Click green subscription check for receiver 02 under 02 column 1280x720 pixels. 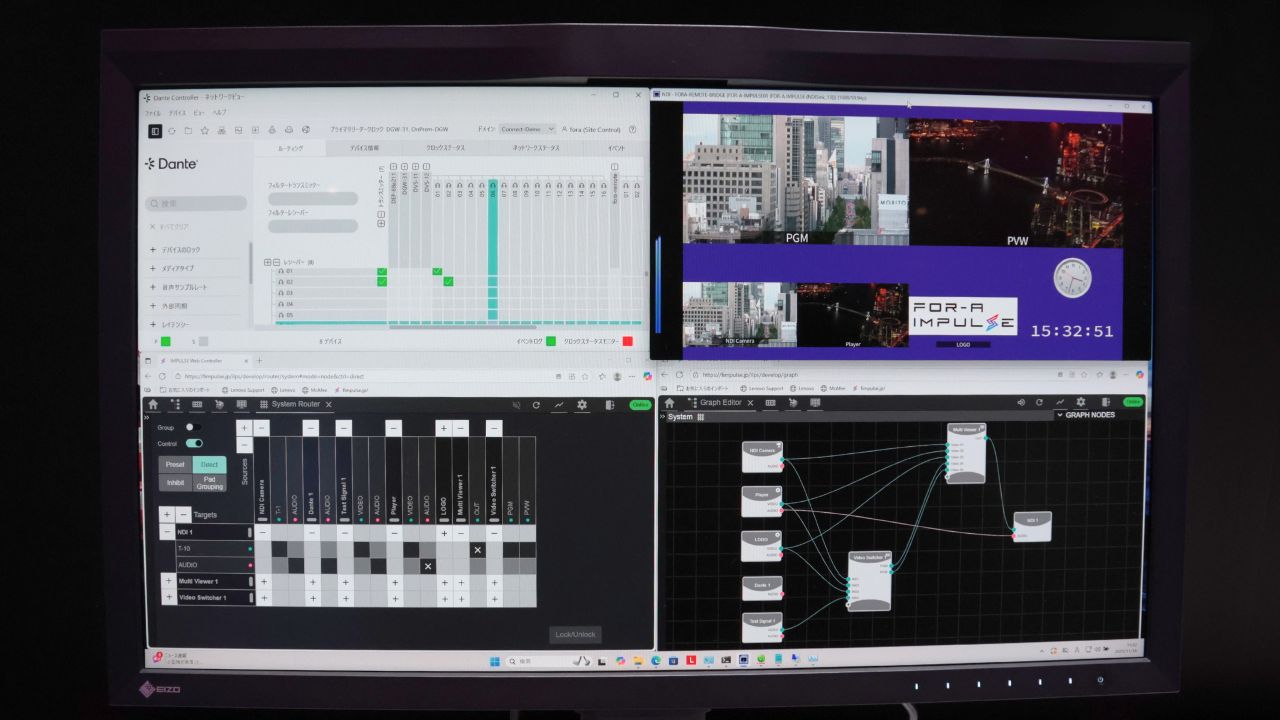click(449, 282)
